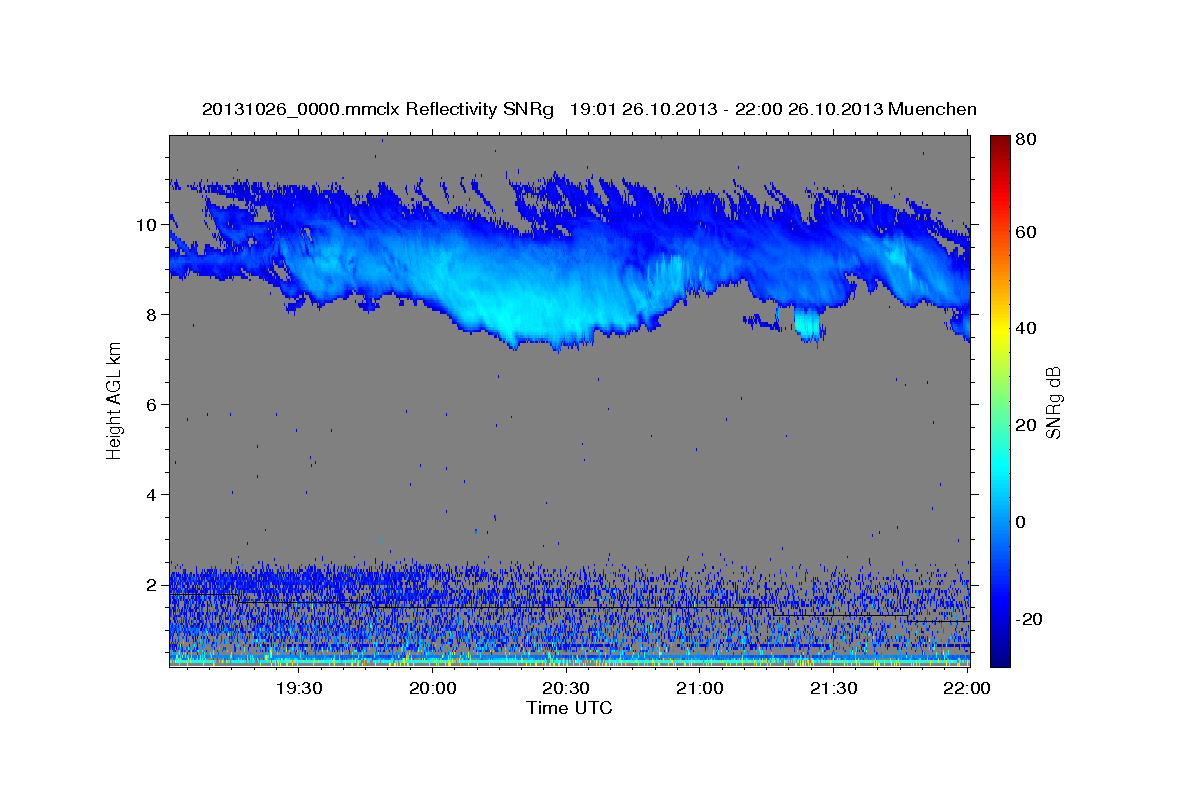This screenshot has height=800, width=1200.
Task: Click the 'SNRg dB' colorbar label
Action: click(x=1053, y=403)
